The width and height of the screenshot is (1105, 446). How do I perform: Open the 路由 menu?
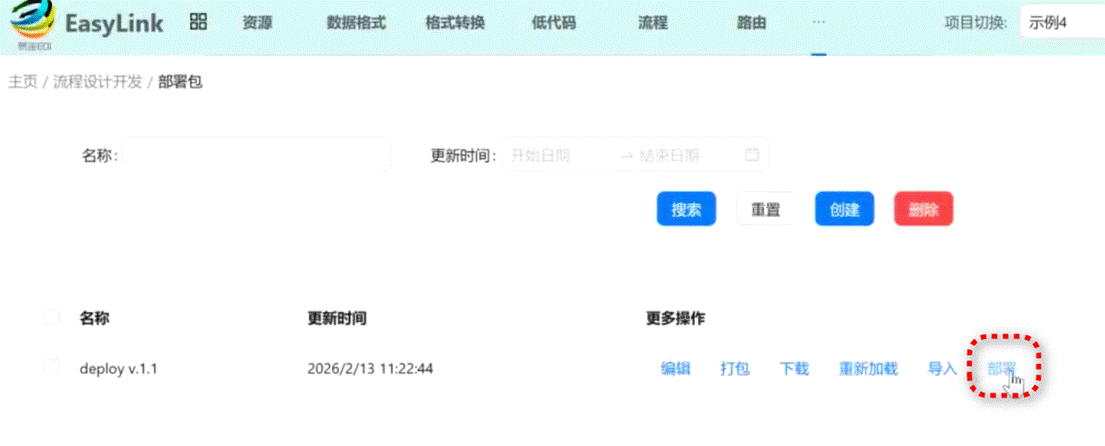(x=751, y=23)
